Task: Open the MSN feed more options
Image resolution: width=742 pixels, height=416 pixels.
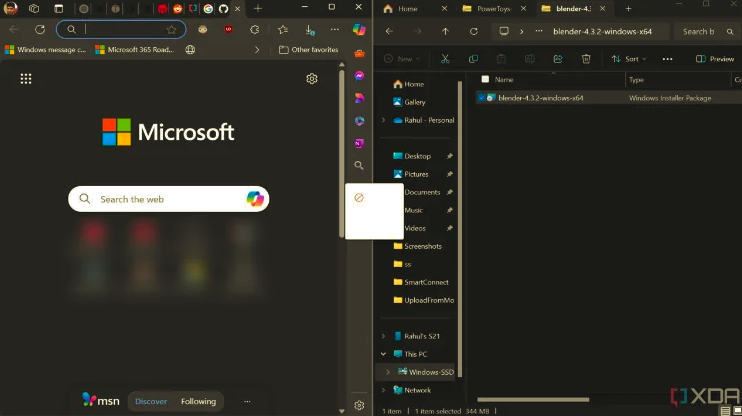Action: [x=247, y=401]
